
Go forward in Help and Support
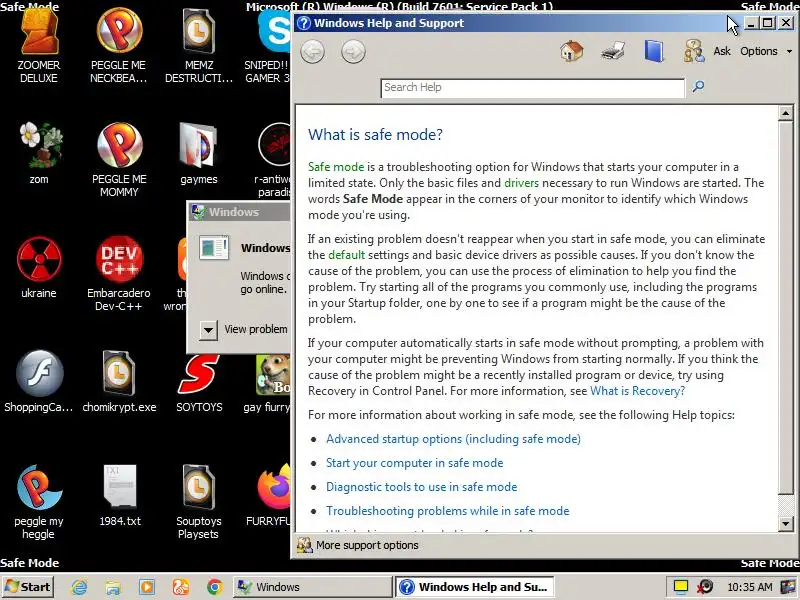(353, 52)
